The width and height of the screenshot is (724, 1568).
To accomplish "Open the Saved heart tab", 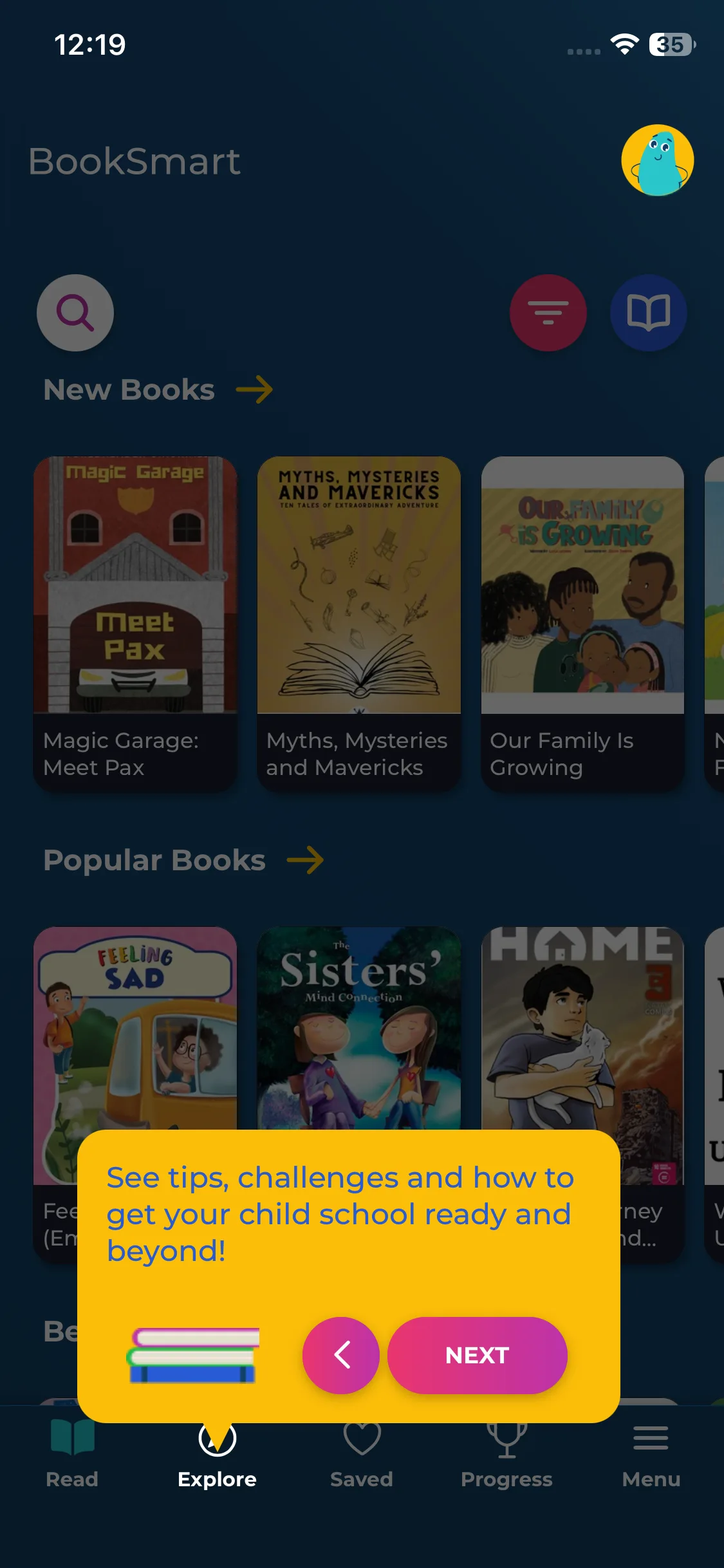I will tap(362, 1455).
